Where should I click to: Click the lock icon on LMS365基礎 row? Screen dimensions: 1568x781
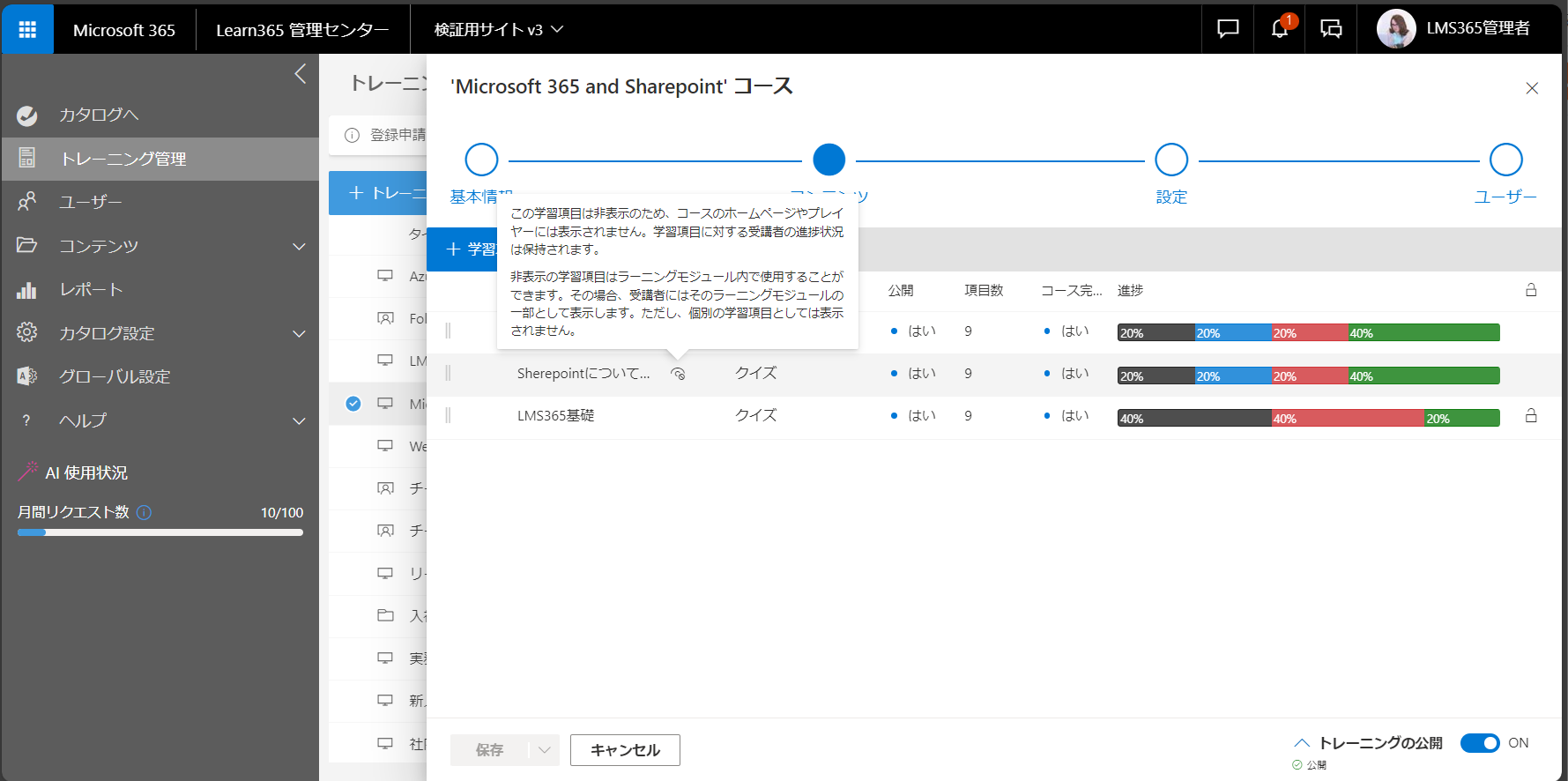pos(1531,416)
